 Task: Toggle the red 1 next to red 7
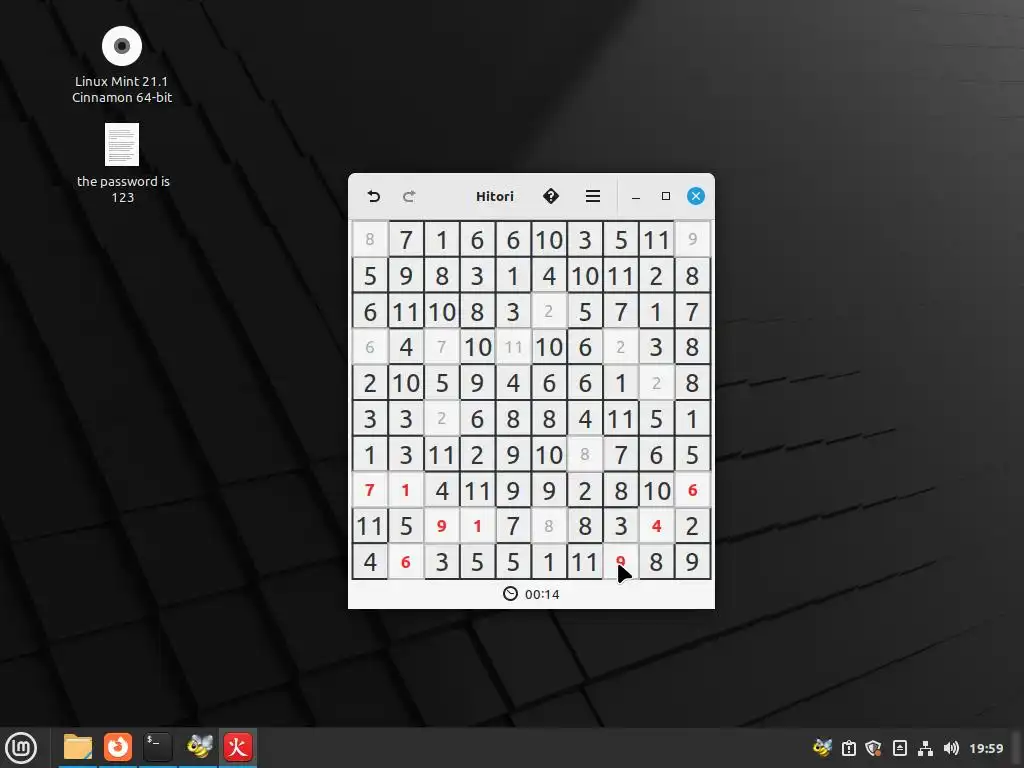click(406, 490)
